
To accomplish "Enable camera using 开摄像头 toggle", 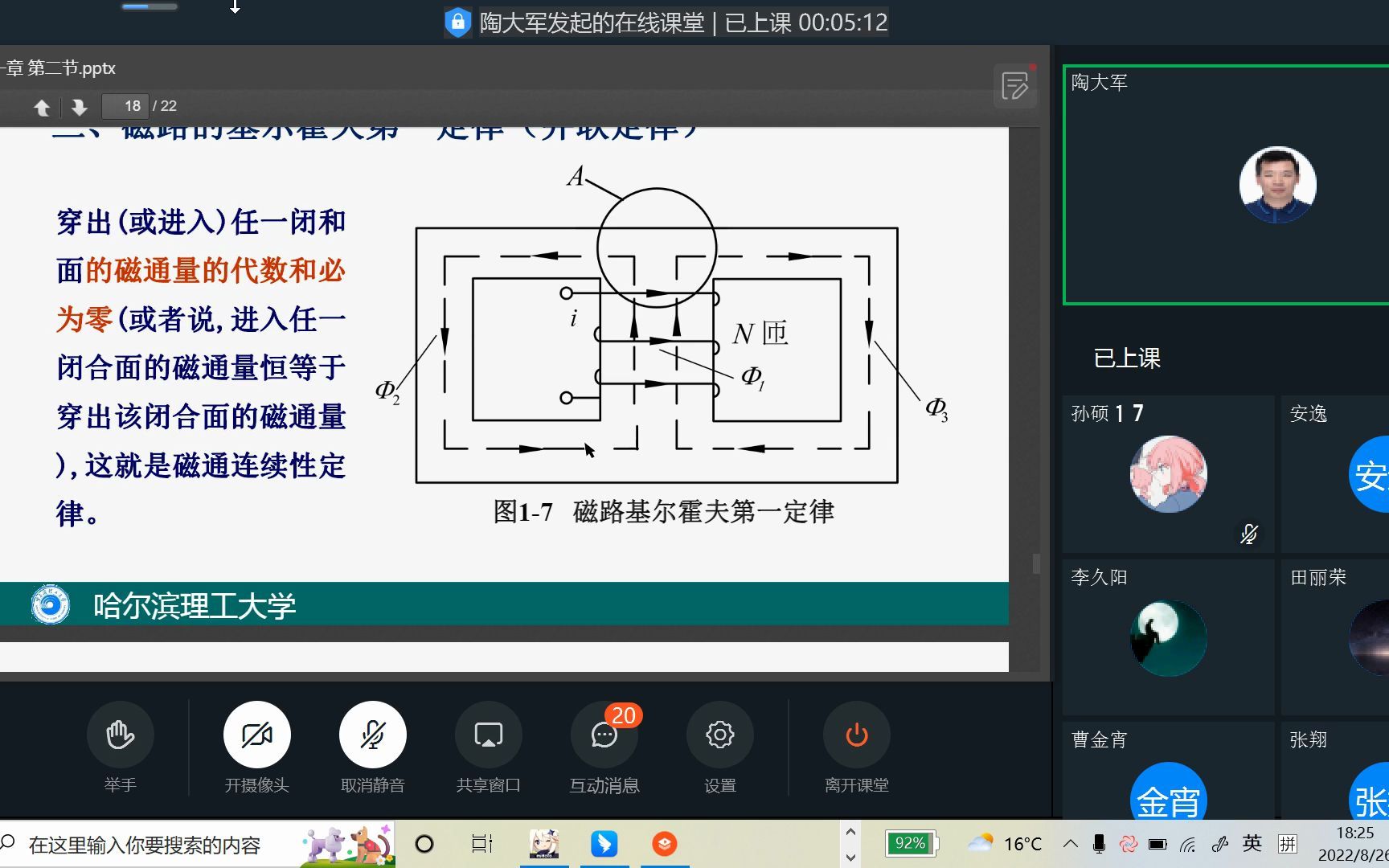I will 257,734.
